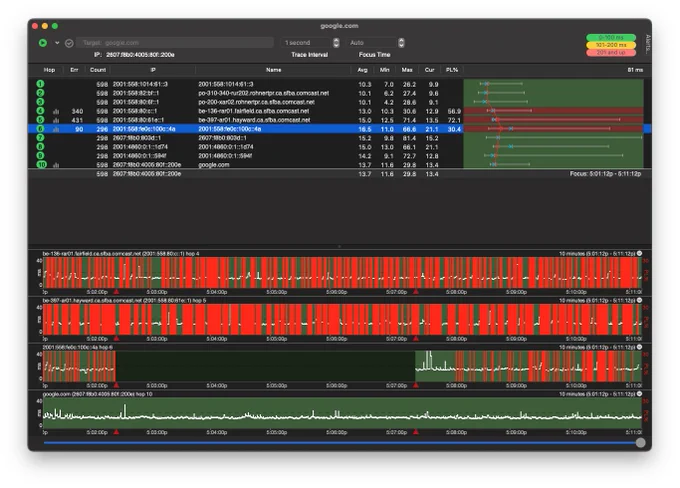Sort by the Hop column header
The height and width of the screenshot is (488, 680).
[x=49, y=70]
